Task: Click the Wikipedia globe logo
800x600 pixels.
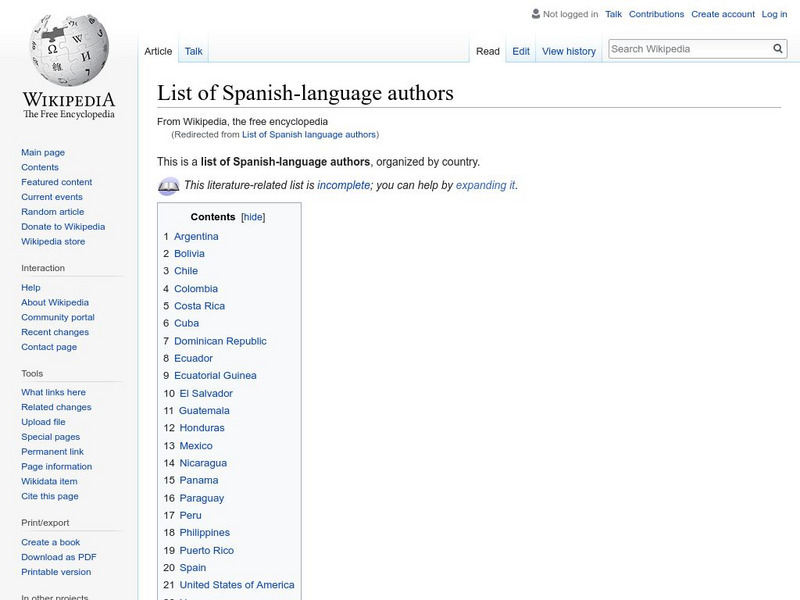Action: (x=69, y=50)
